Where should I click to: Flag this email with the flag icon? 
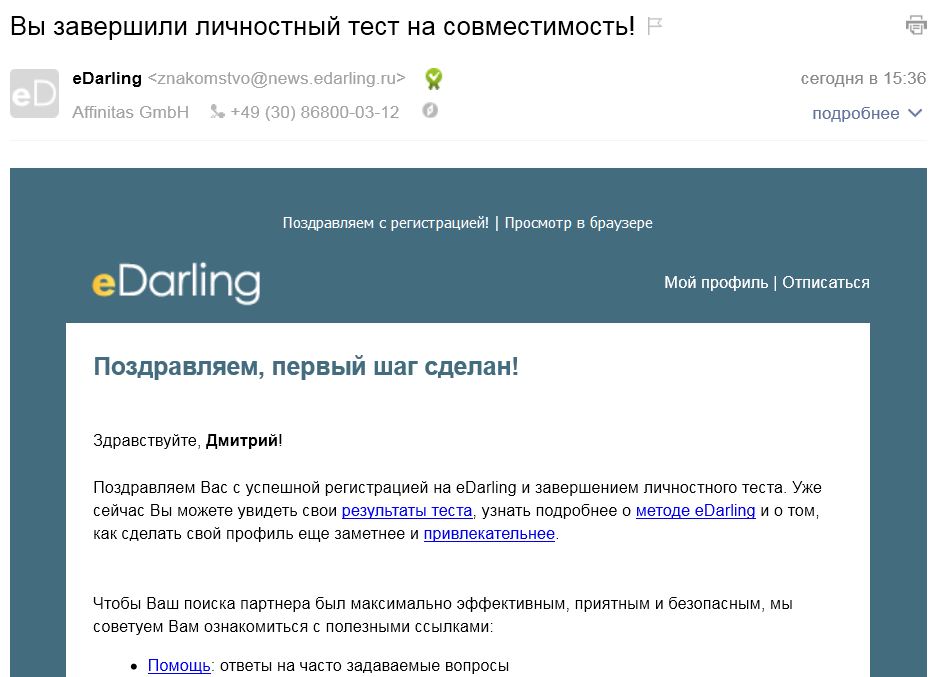click(x=655, y=26)
